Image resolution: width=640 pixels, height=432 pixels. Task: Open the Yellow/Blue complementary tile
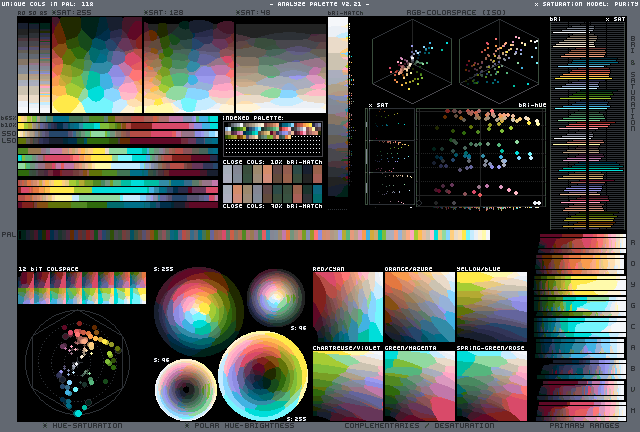(491, 308)
